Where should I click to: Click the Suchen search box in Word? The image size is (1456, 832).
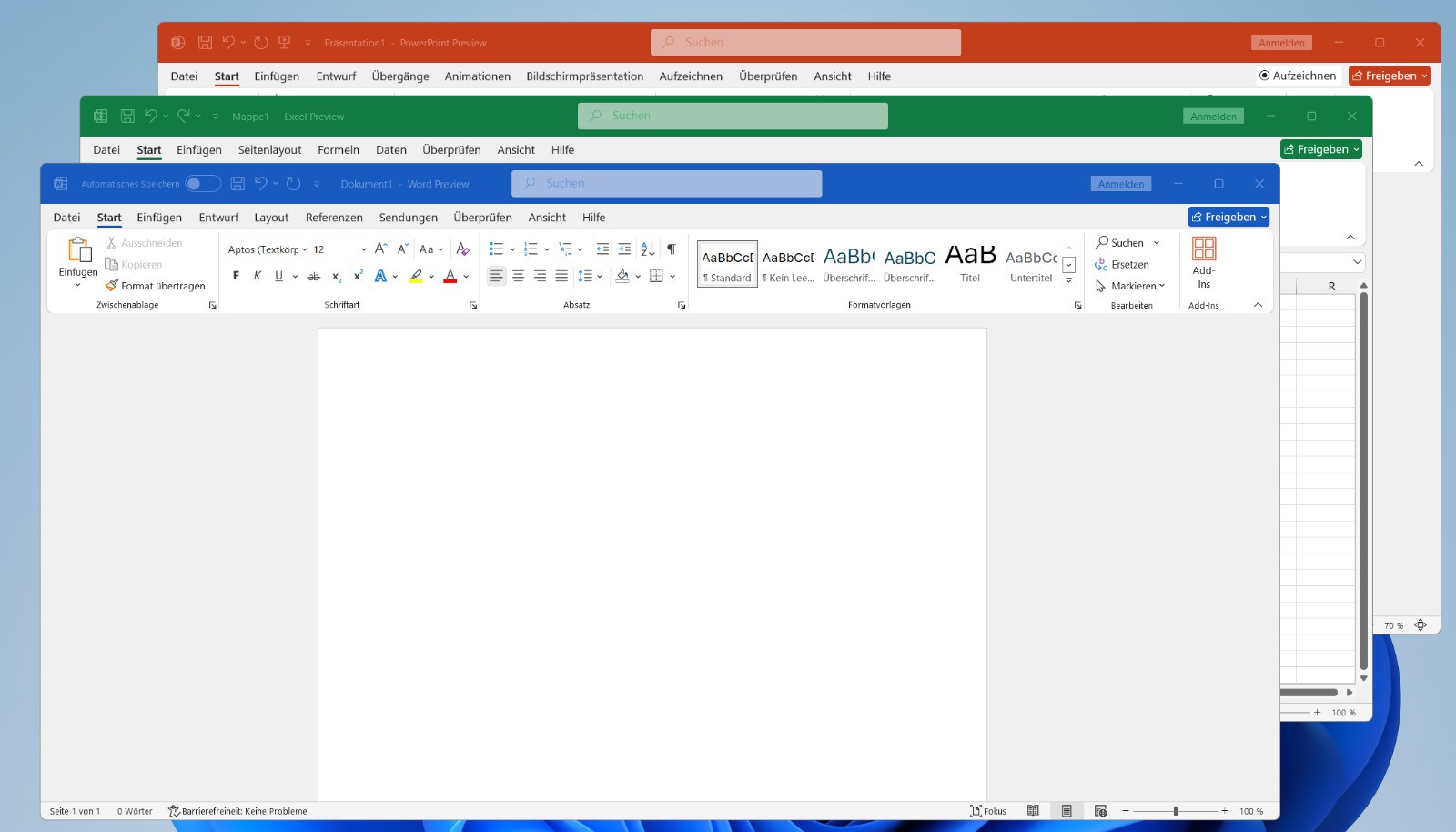(x=666, y=184)
